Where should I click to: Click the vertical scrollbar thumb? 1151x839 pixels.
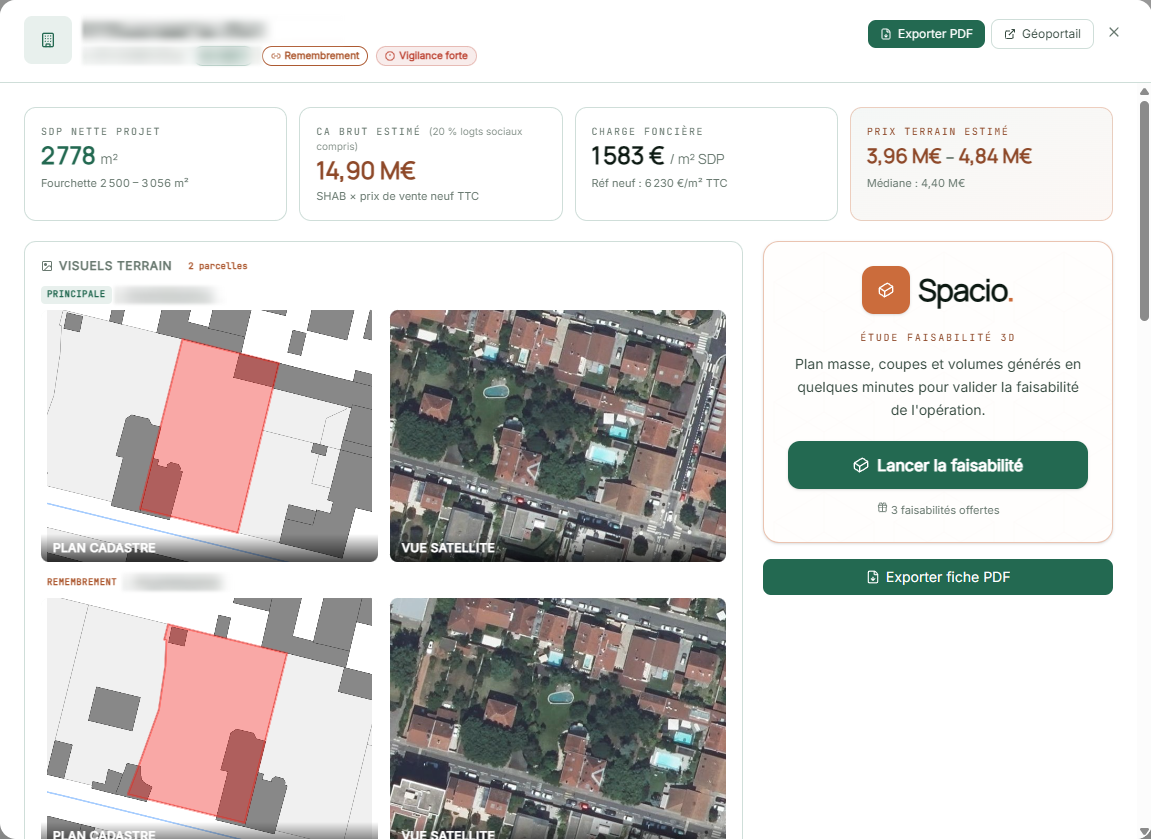[1144, 210]
